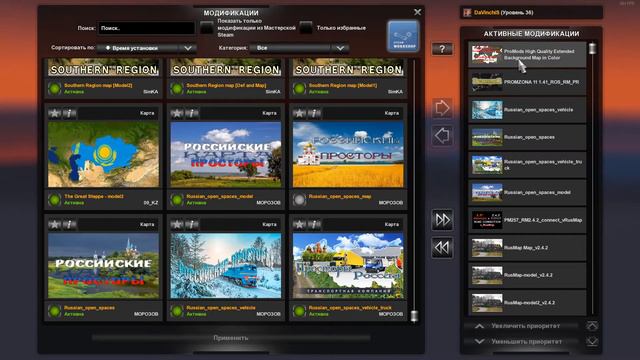640x360 pixels.
Task: Show info for Russian_open_spaces mod
Action: 69,224
